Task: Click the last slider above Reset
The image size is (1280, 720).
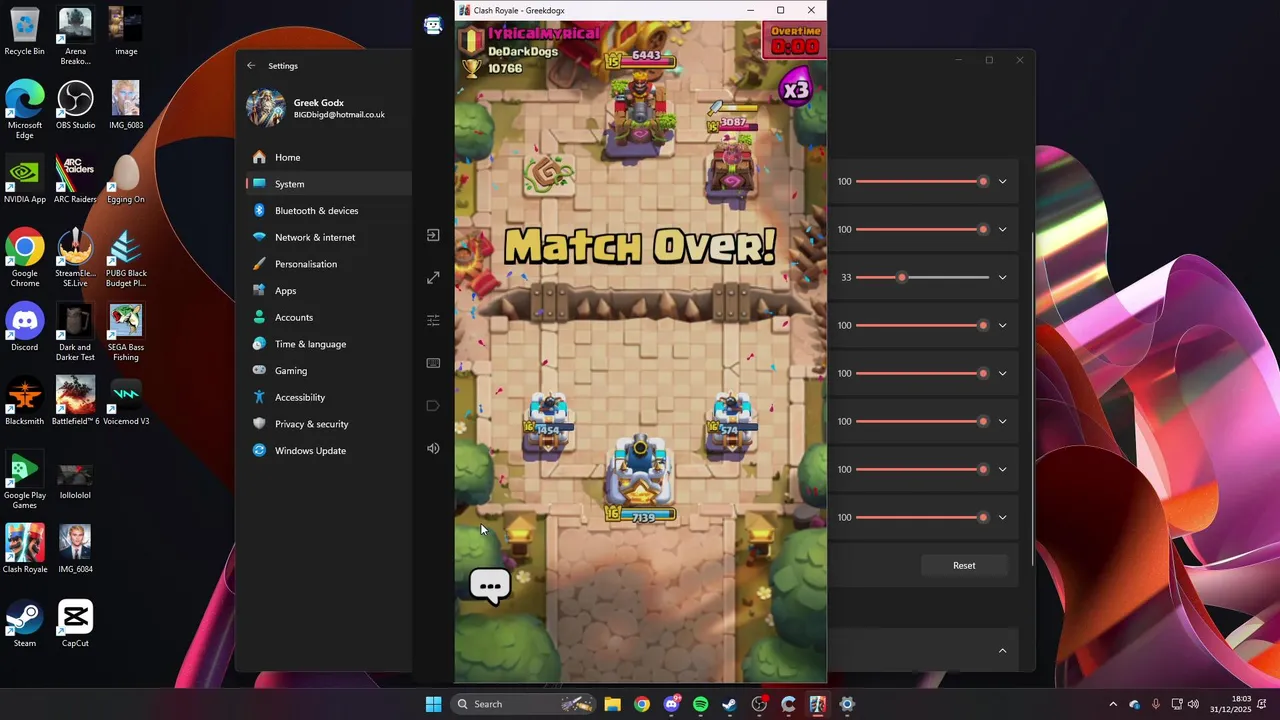Action: (x=922, y=517)
